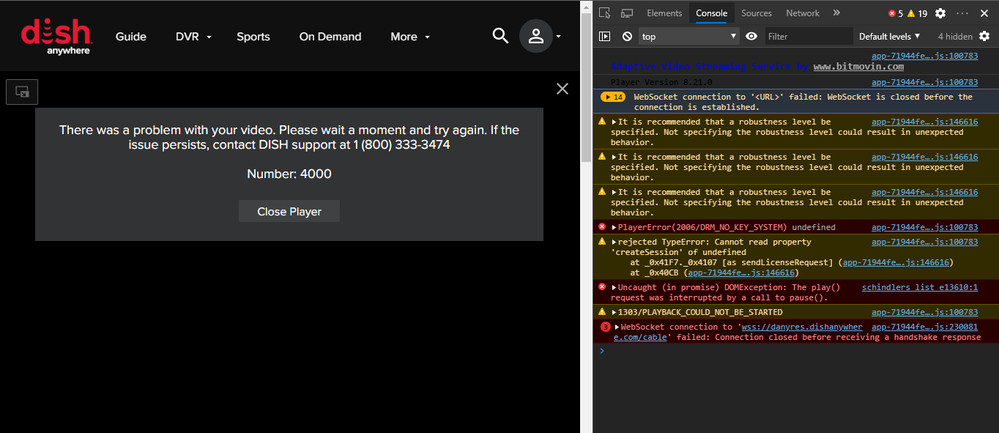Expand the More navigation dropdown

[410, 36]
